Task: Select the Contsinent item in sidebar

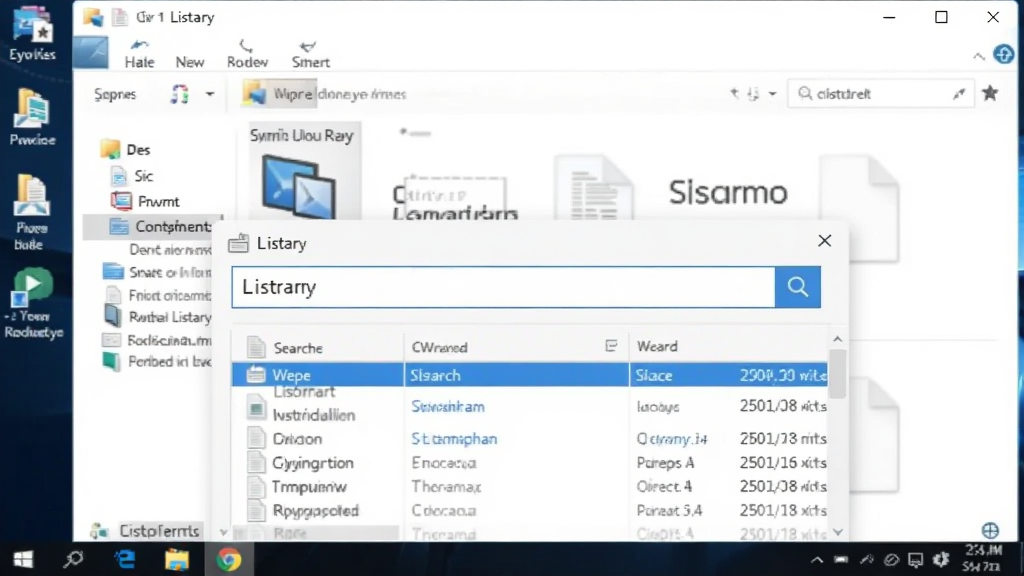Action: coord(154,227)
